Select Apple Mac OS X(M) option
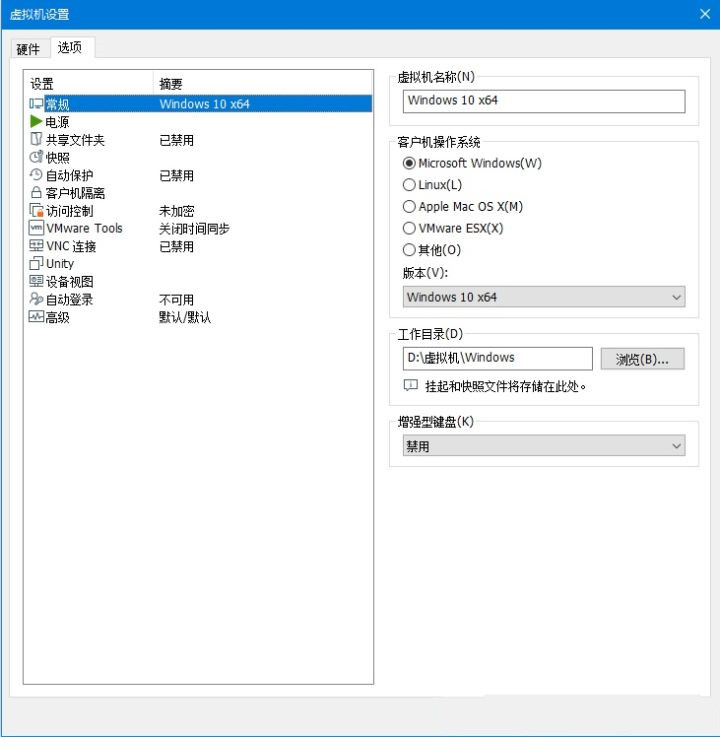This screenshot has height=737, width=720. [x=409, y=206]
